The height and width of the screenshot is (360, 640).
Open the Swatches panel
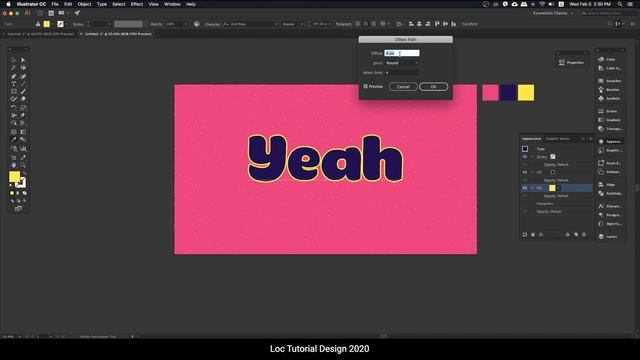pos(610,81)
